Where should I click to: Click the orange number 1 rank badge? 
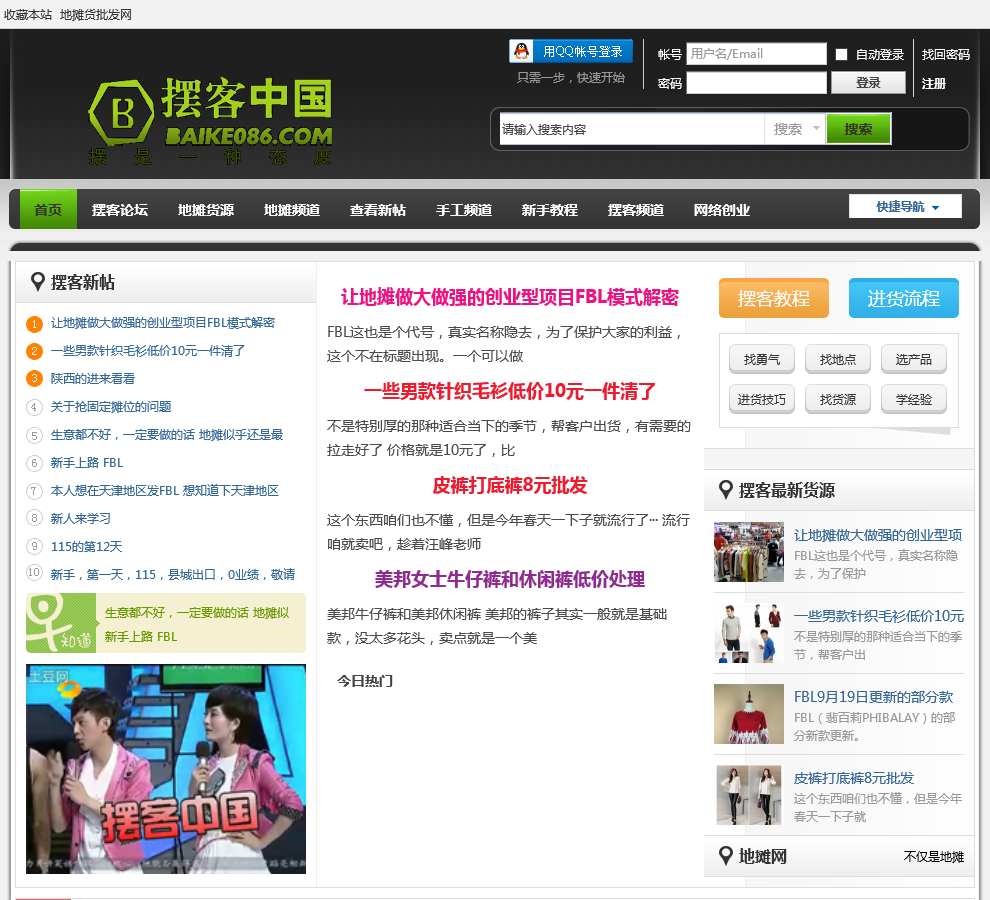[34, 324]
